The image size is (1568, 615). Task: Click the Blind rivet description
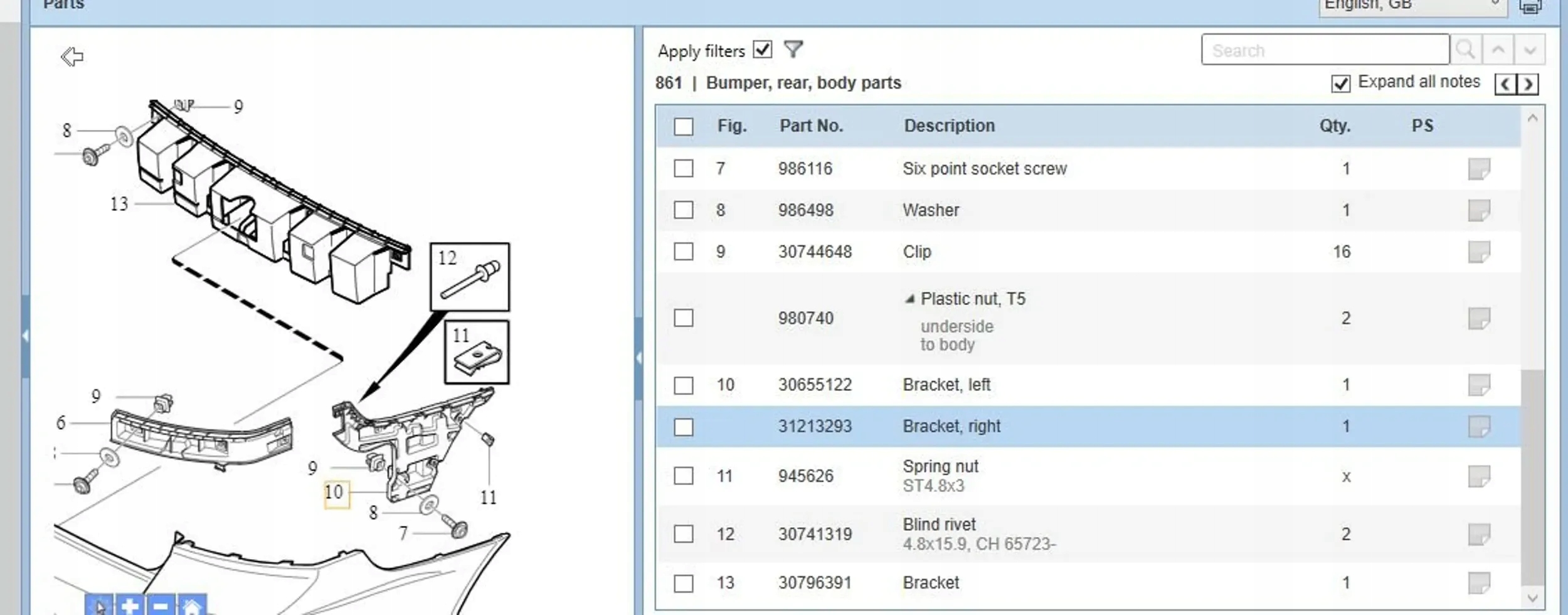tap(939, 525)
